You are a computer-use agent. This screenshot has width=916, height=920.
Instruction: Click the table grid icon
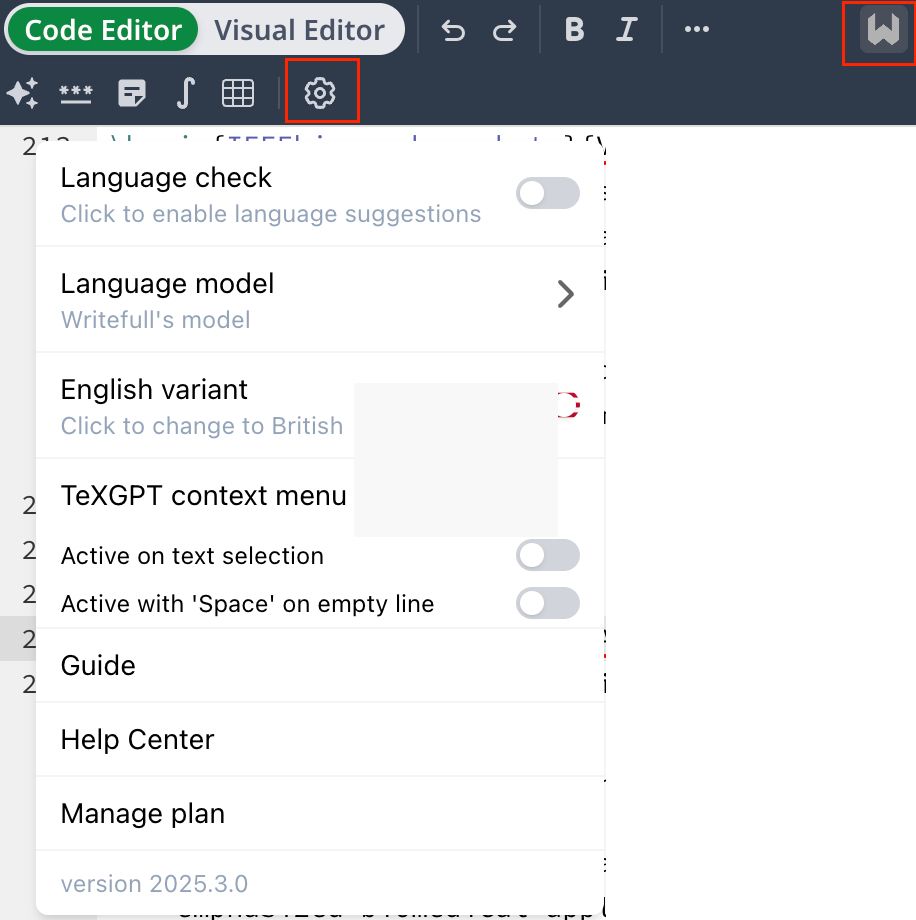pos(237,94)
